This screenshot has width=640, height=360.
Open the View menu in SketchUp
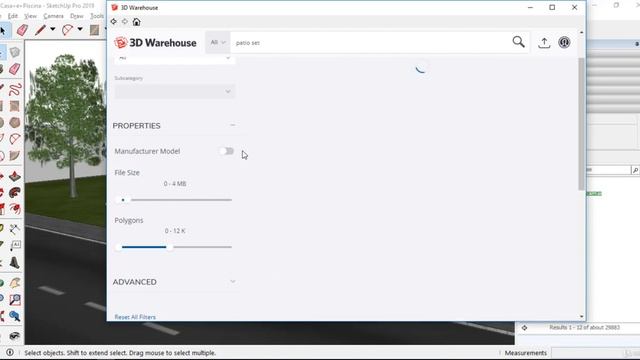(30, 16)
